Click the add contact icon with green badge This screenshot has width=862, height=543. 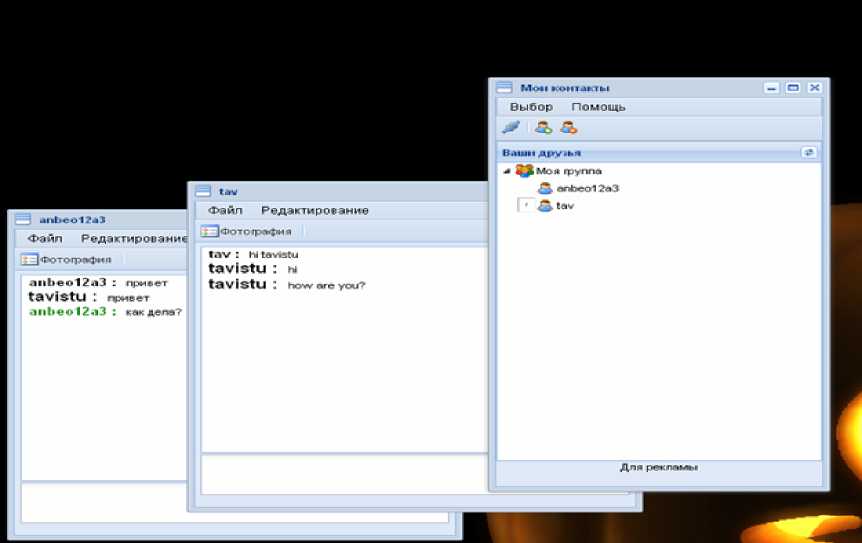[543, 128]
